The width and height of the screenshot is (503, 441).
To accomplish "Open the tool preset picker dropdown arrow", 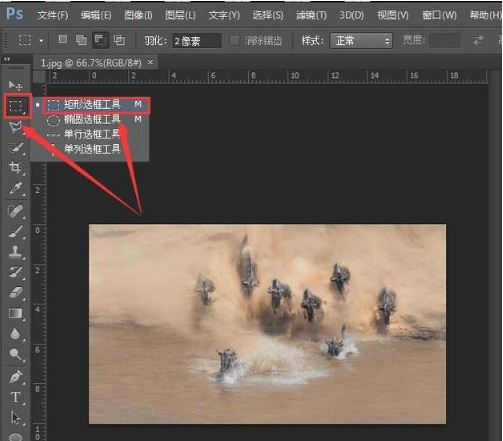I will (x=41, y=41).
